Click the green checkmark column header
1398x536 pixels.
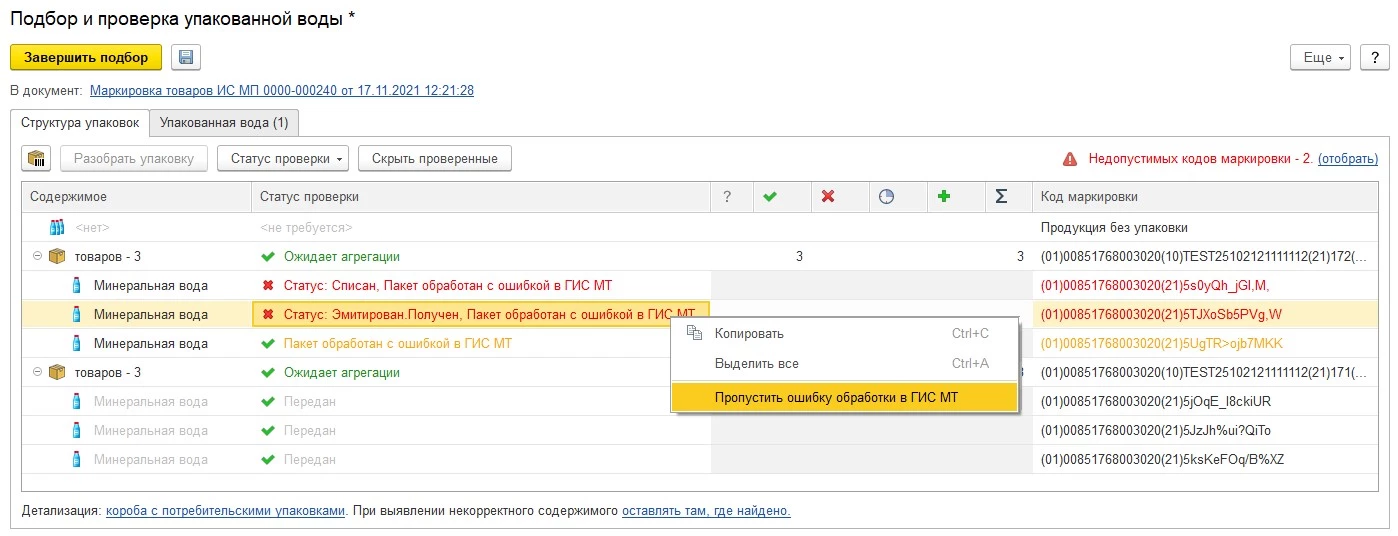(x=769, y=197)
